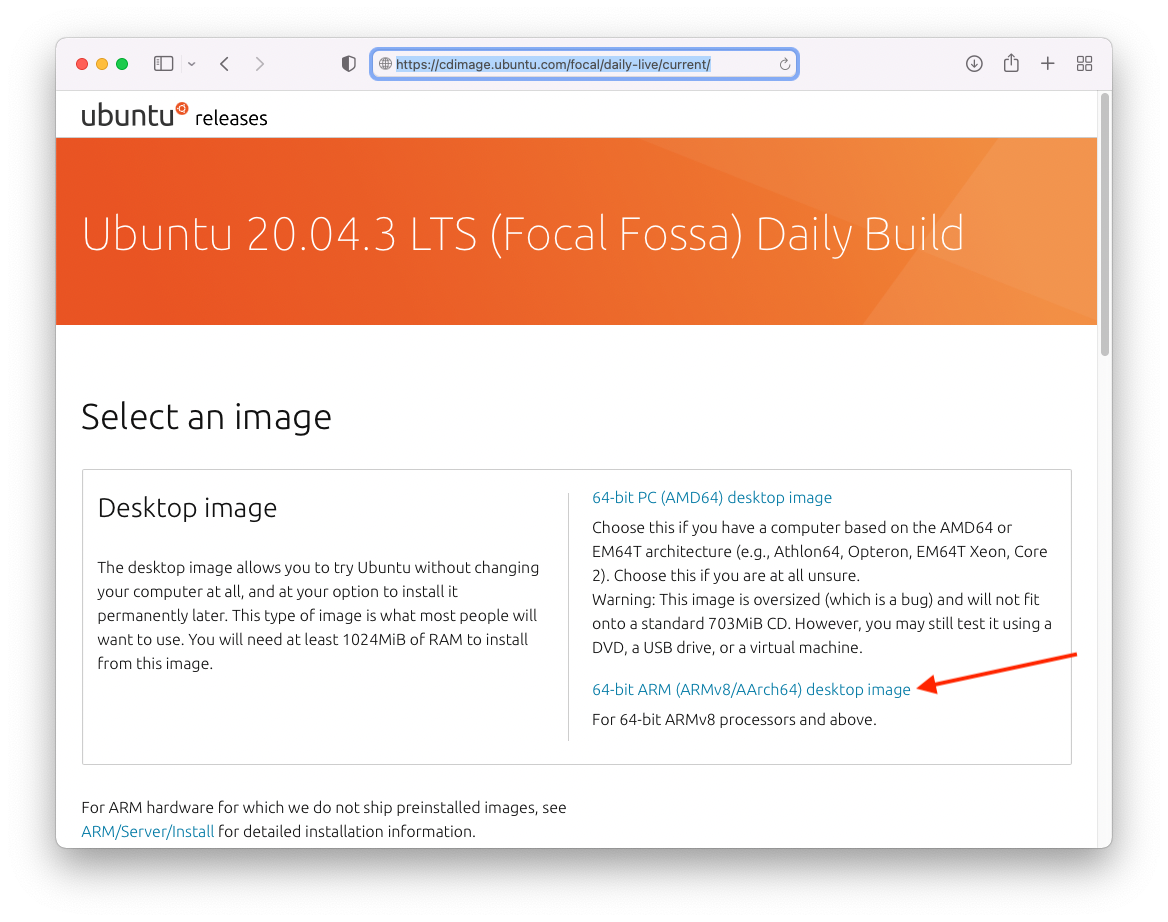Open the privacy report shield icon
Screen dimensions: 1168x922
pyautogui.click(x=348, y=64)
